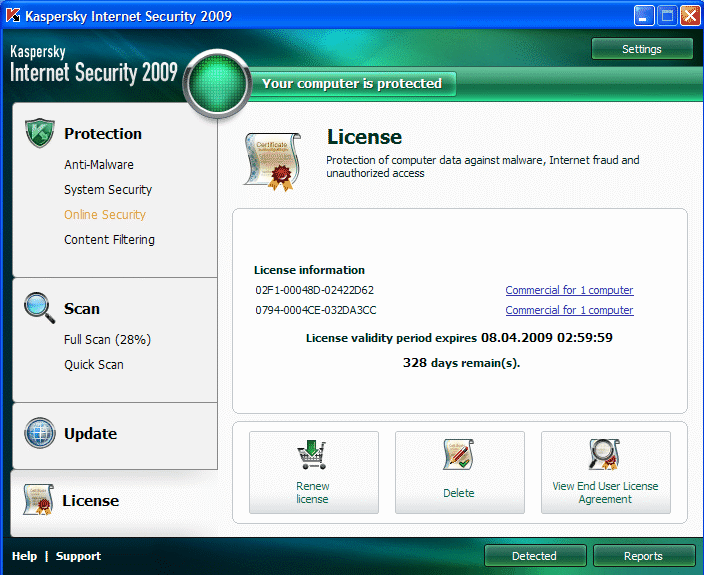Image resolution: width=704 pixels, height=575 pixels.
Task: Click the 'License information' heading
Action: (x=309, y=270)
